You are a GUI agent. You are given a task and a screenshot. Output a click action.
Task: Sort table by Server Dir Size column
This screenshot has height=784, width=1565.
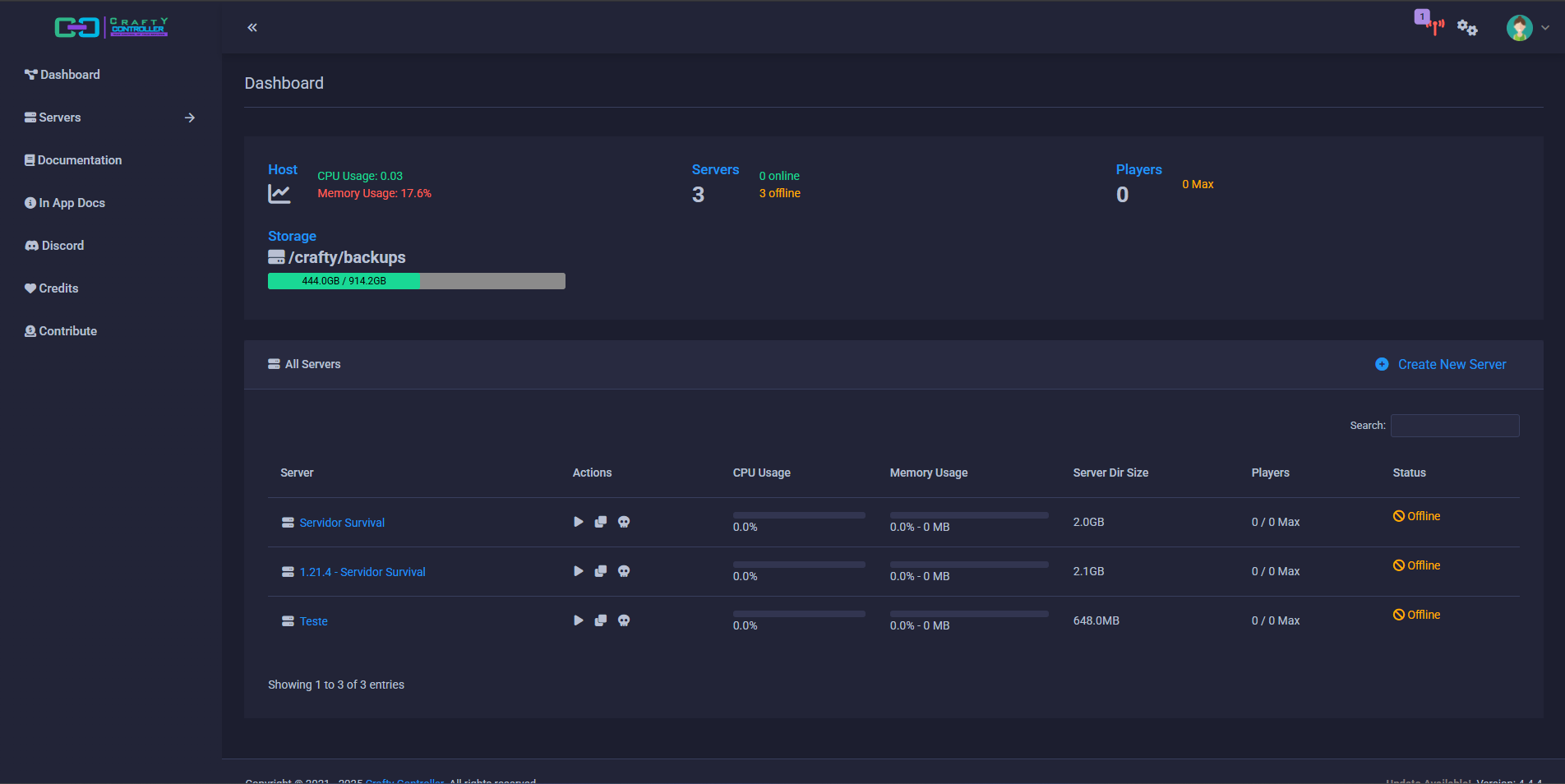(x=1111, y=473)
